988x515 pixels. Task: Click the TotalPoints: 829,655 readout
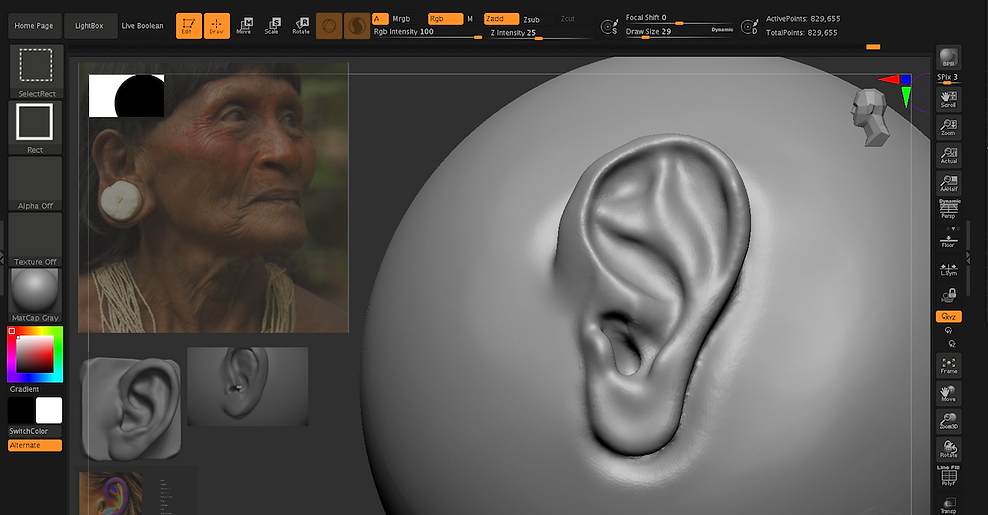(801, 33)
